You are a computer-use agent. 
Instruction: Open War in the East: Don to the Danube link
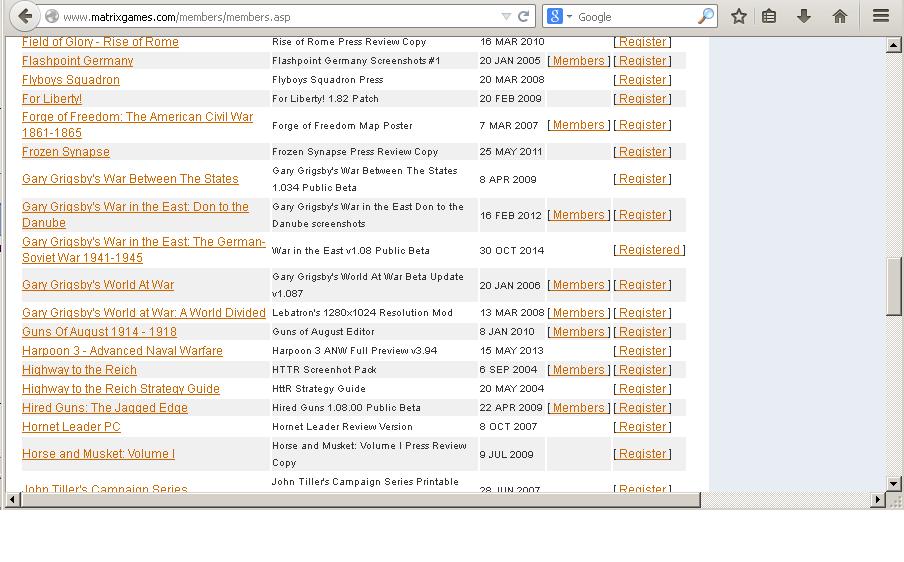pyautogui.click(x=135, y=214)
